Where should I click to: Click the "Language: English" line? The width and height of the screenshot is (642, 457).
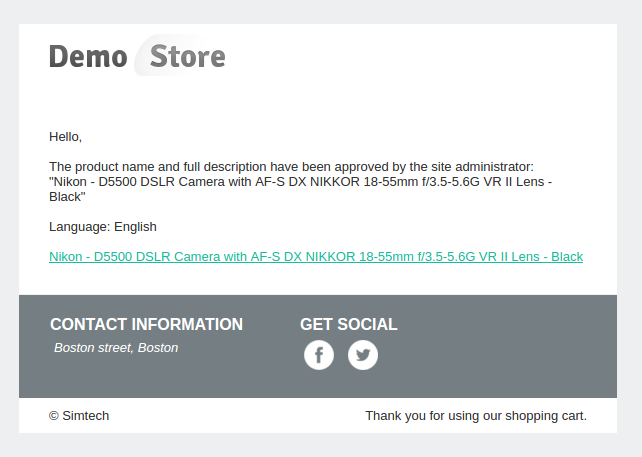coord(103,227)
